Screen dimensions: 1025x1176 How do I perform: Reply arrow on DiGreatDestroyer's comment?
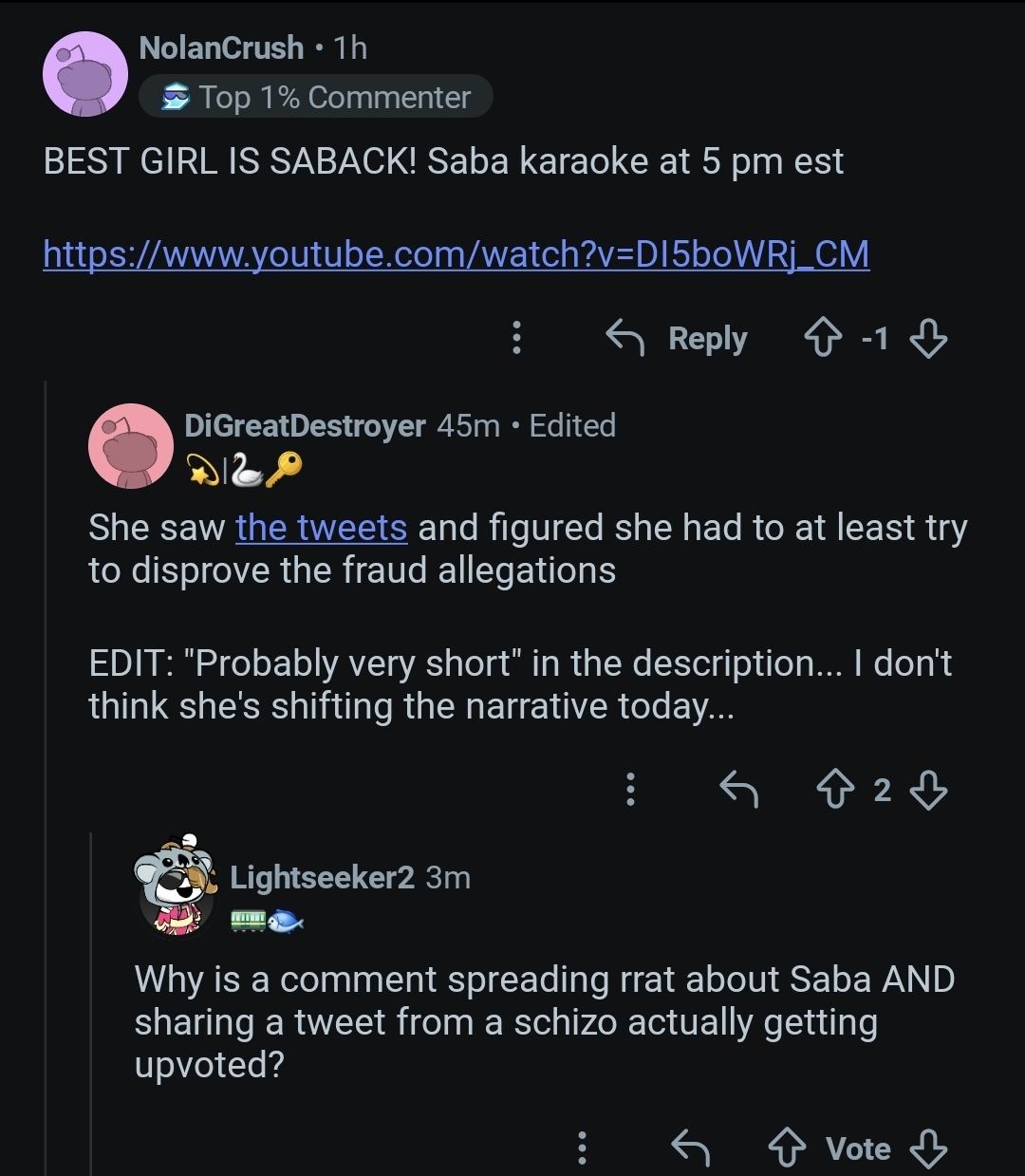(739, 789)
